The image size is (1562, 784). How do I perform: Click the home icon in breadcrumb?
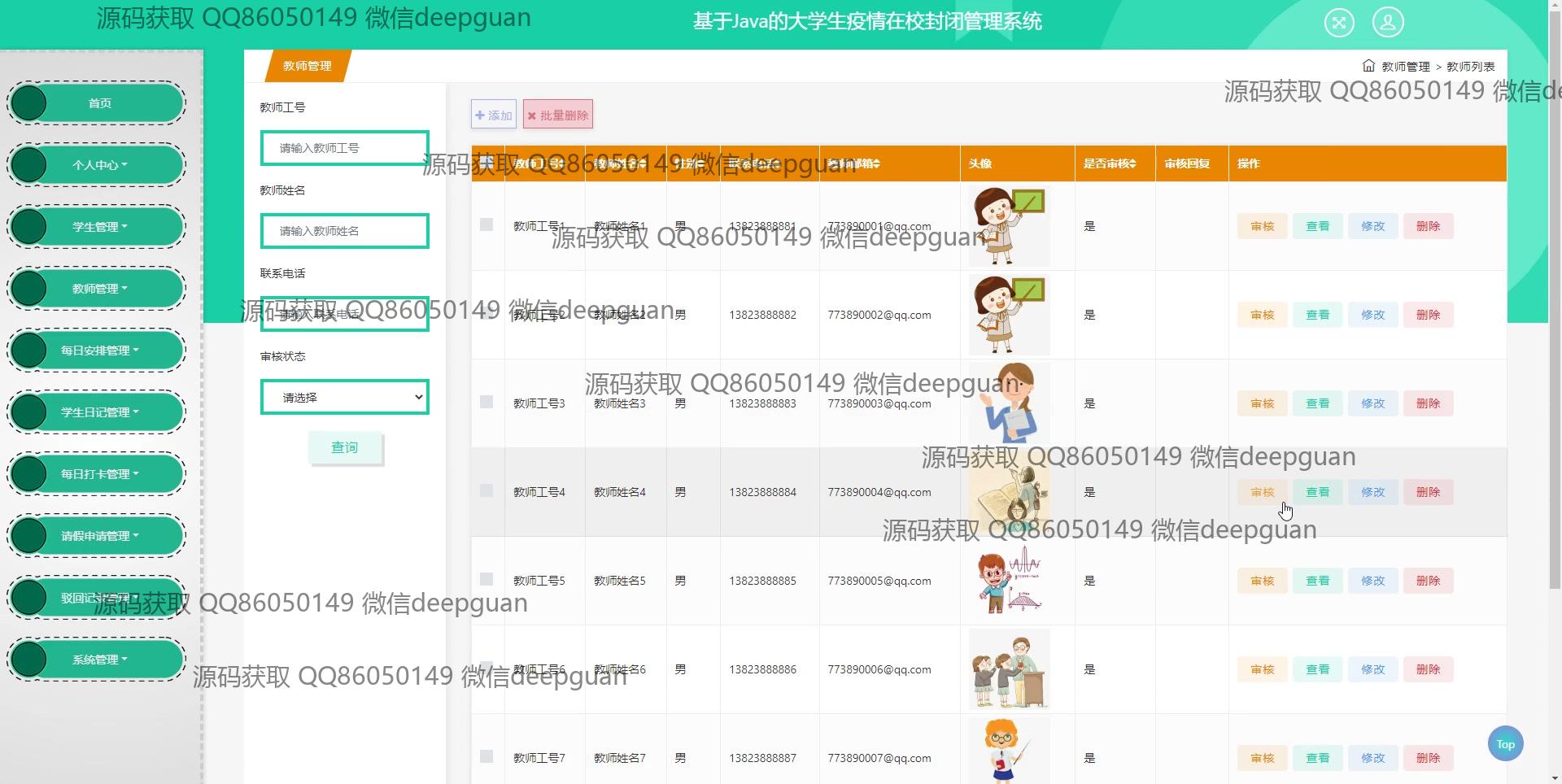[x=1368, y=66]
